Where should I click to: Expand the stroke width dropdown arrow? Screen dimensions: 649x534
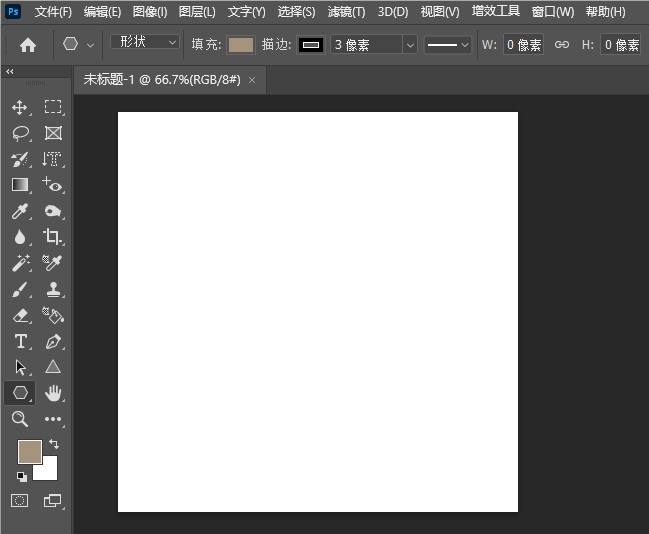[x=410, y=45]
